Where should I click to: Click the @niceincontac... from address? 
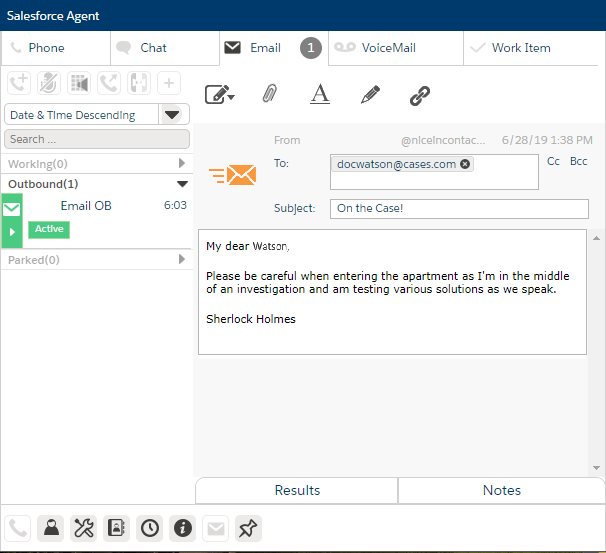[443, 140]
